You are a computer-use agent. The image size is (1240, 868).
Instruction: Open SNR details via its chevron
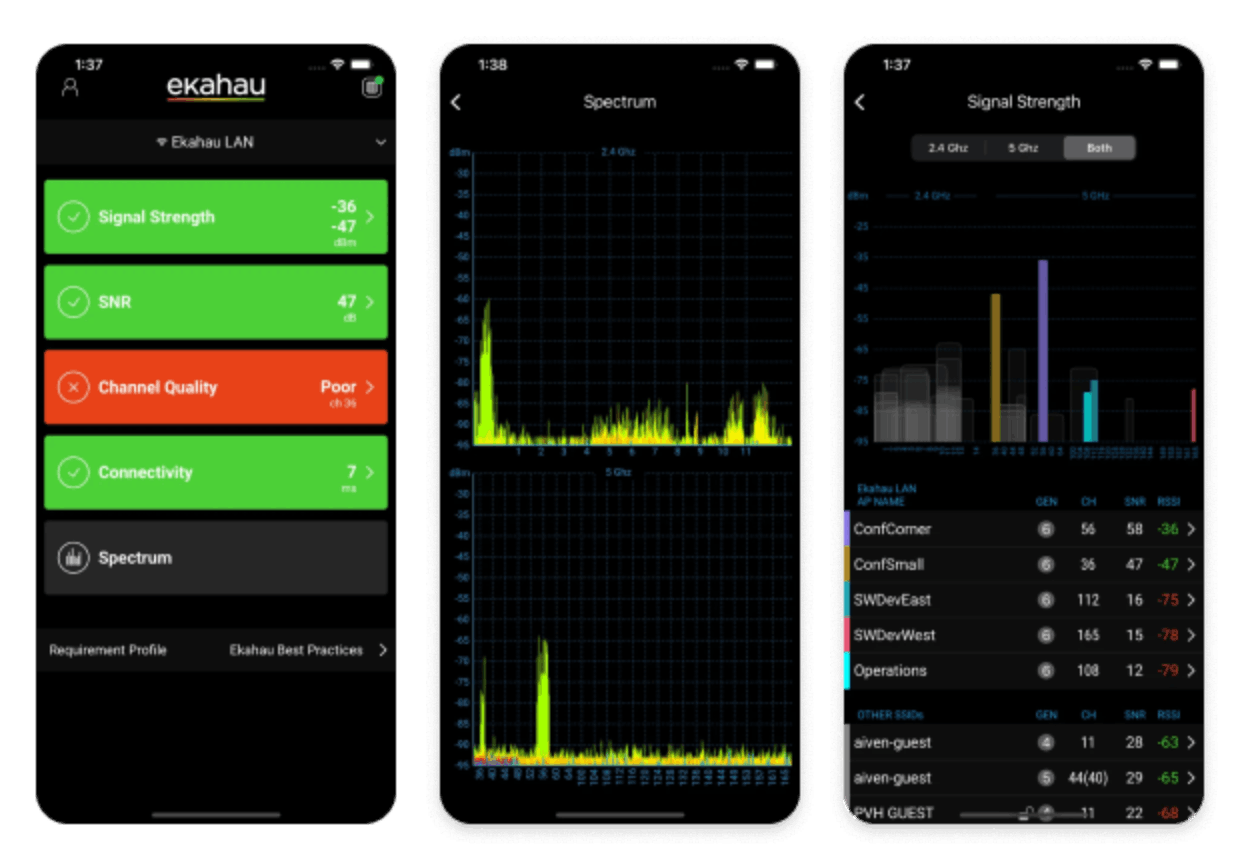[370, 302]
